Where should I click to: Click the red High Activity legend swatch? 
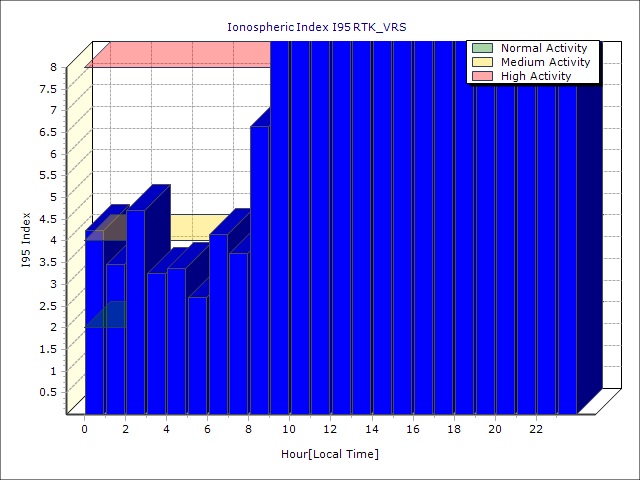click(x=482, y=76)
